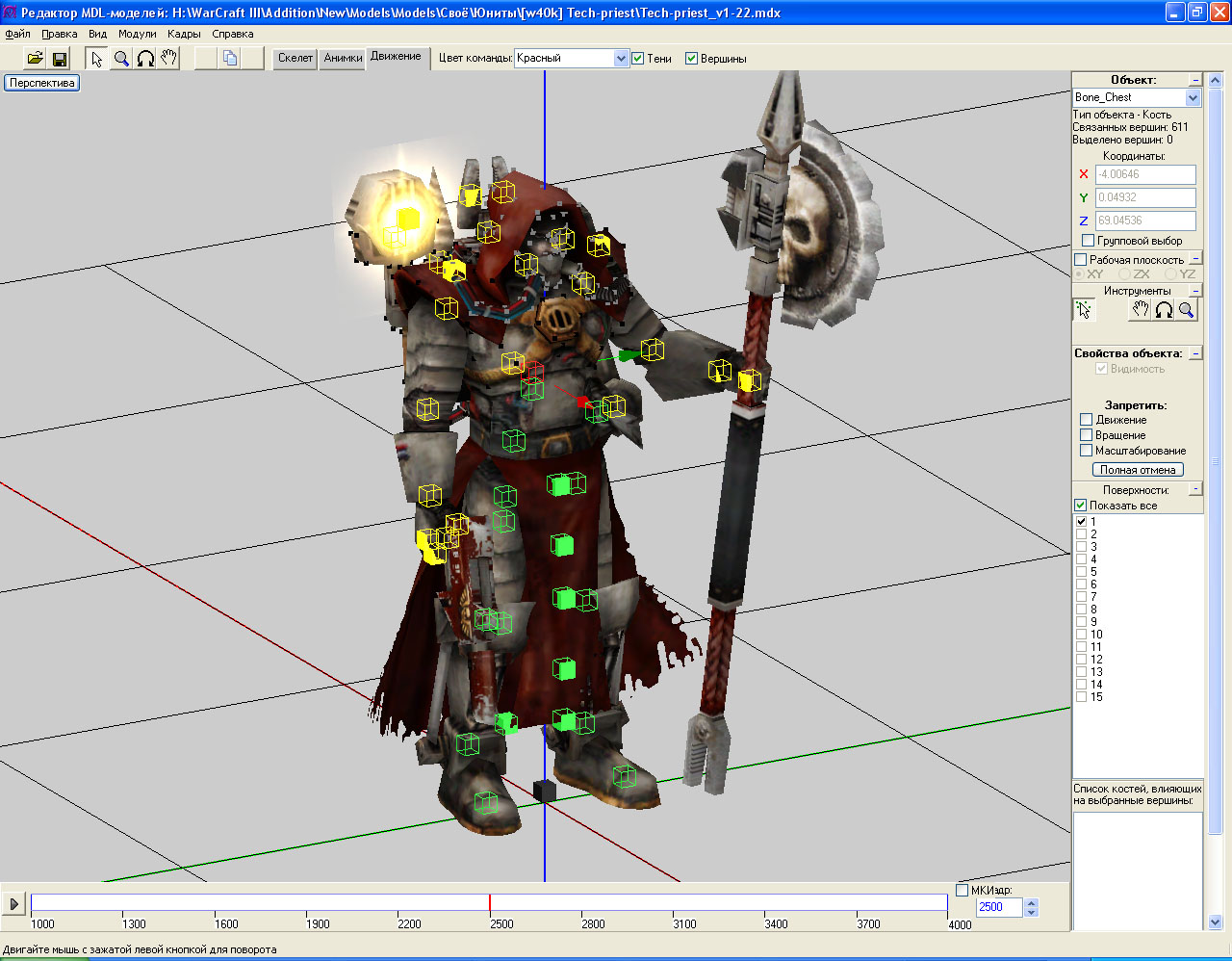
Task: Select the arrow pointer tool in toolbar
Action: (96, 59)
